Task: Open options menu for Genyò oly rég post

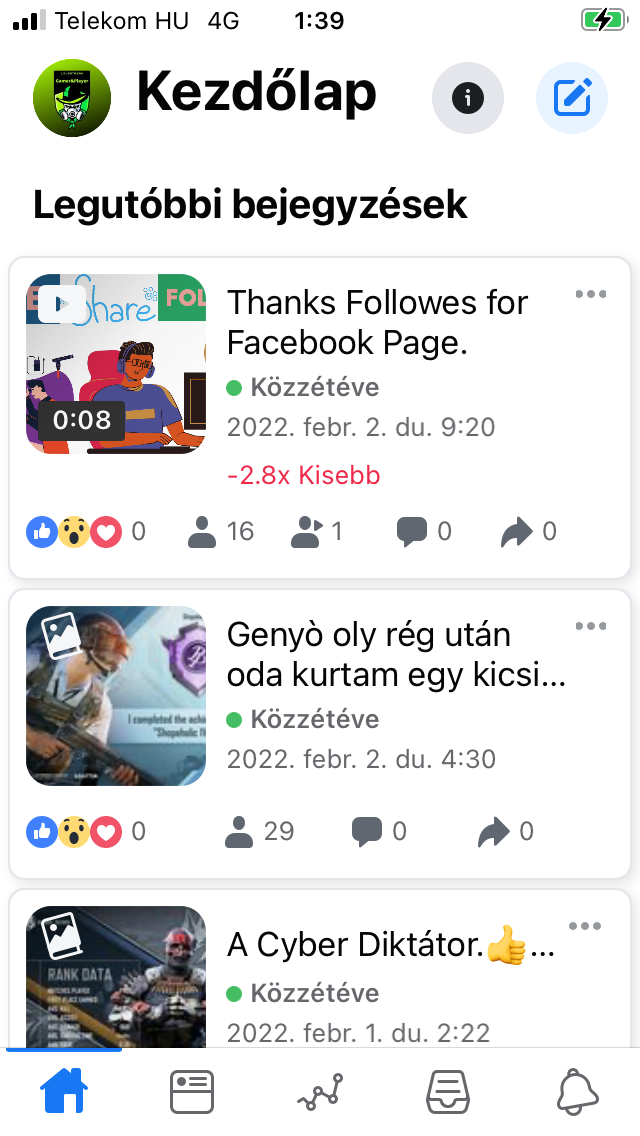Action: point(591,626)
